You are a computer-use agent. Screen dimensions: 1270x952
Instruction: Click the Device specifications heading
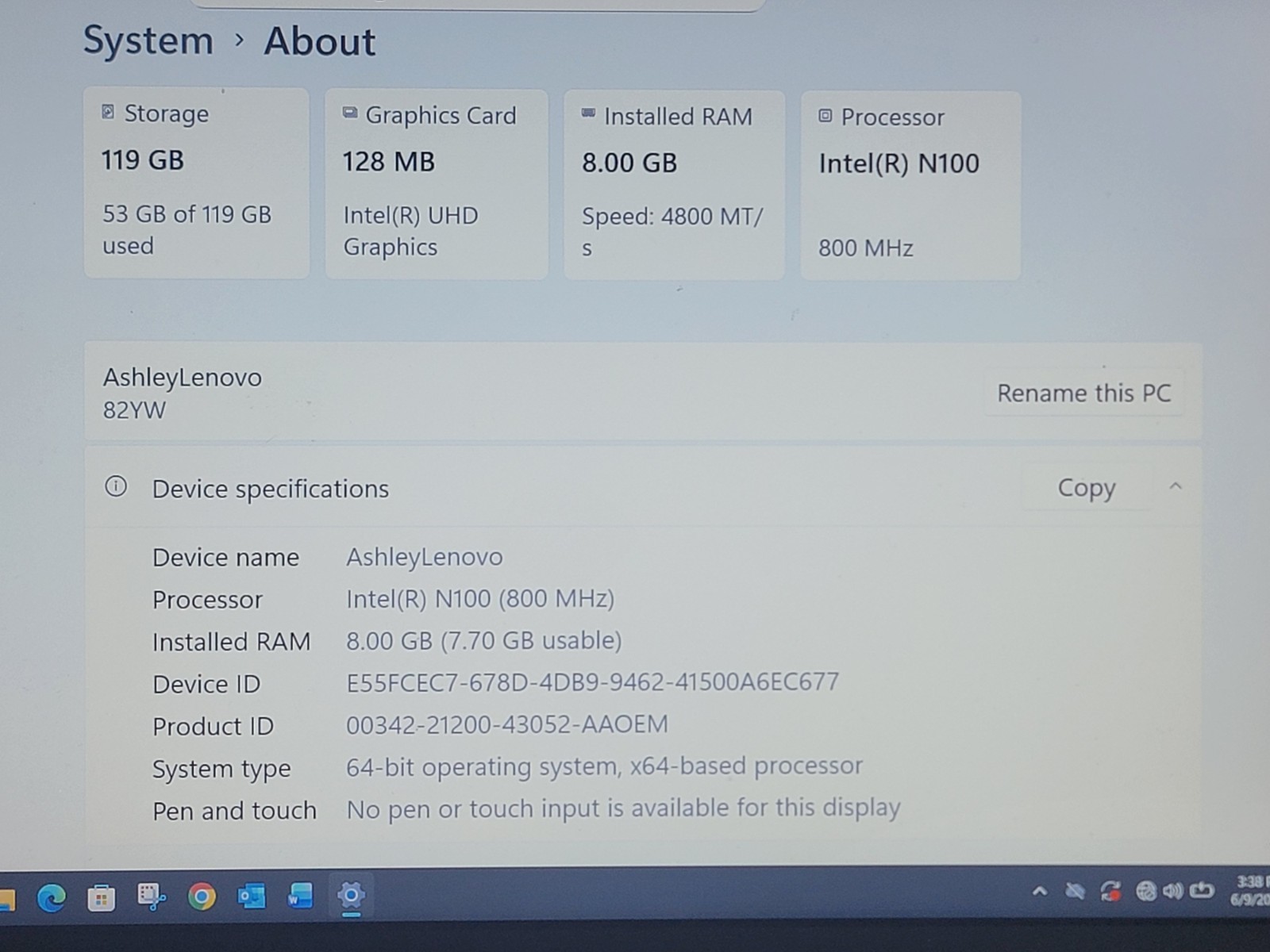tap(271, 489)
